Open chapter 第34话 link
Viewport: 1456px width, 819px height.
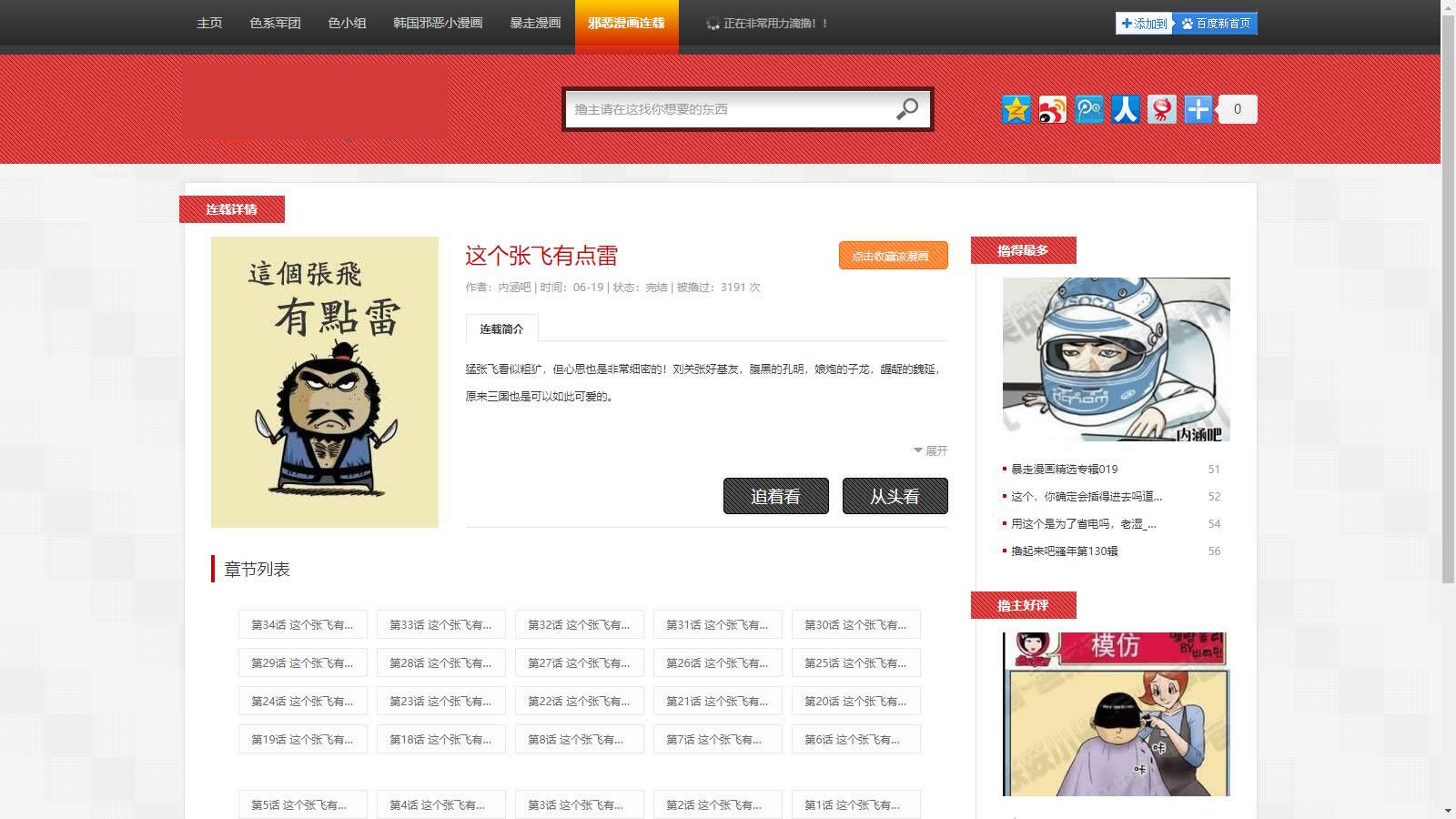(x=302, y=624)
